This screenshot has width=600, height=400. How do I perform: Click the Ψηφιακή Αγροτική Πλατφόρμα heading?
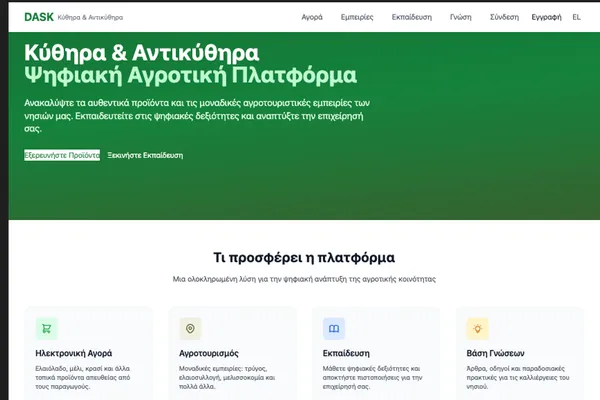191,75
